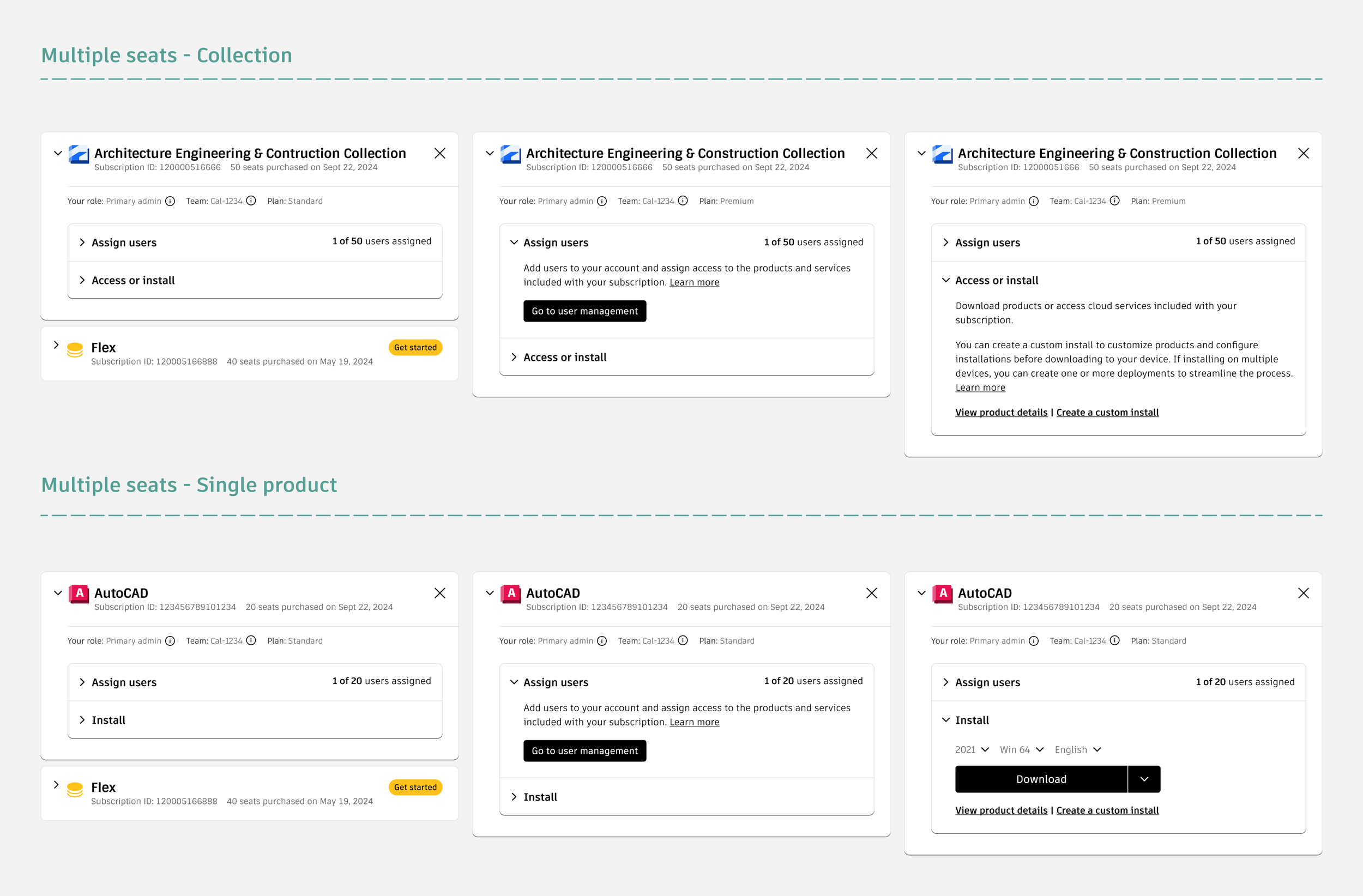Open the Download button's split arrow menu
Screen dimensions: 1363x896
1144,779
